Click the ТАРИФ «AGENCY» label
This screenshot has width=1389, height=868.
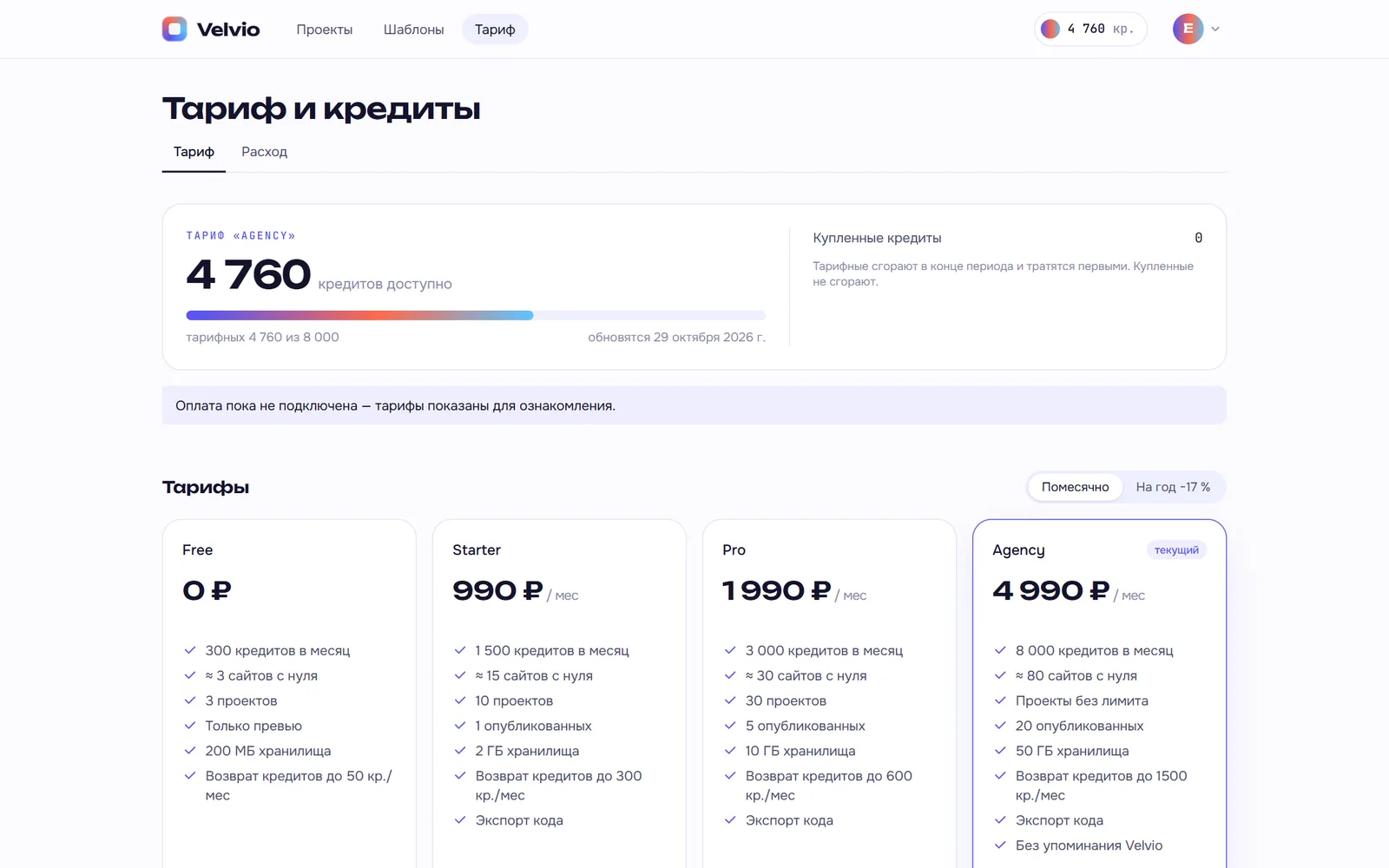click(240, 236)
